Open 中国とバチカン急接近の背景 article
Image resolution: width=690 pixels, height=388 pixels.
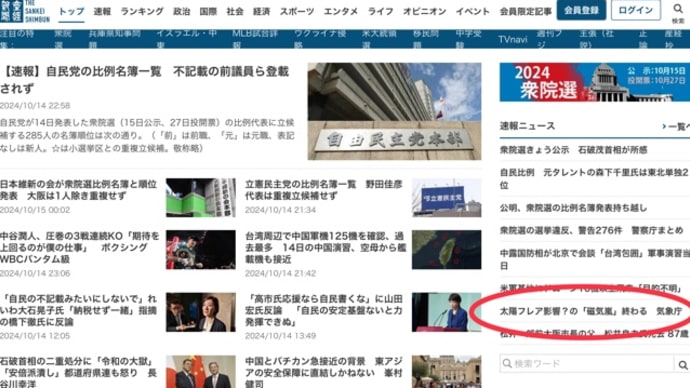(x=324, y=372)
